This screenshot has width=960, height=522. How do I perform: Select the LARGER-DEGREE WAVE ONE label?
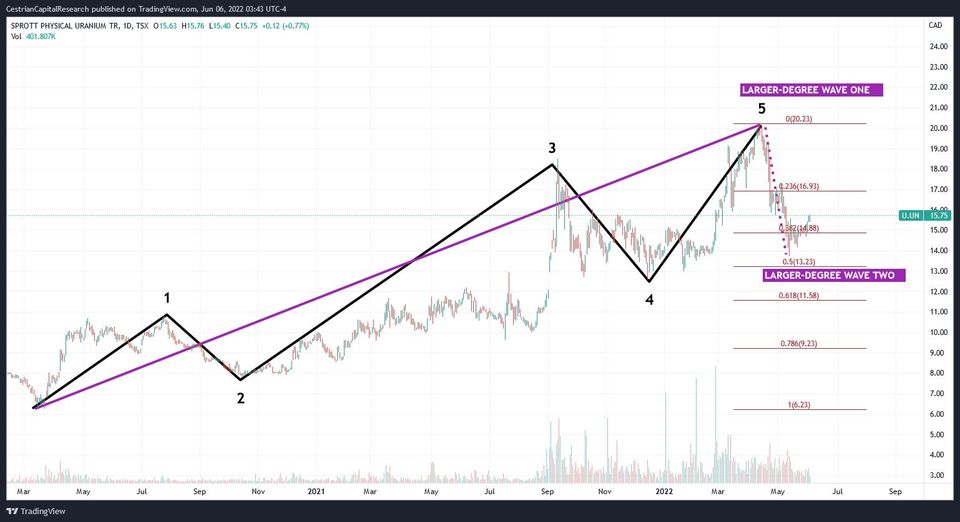click(x=811, y=90)
